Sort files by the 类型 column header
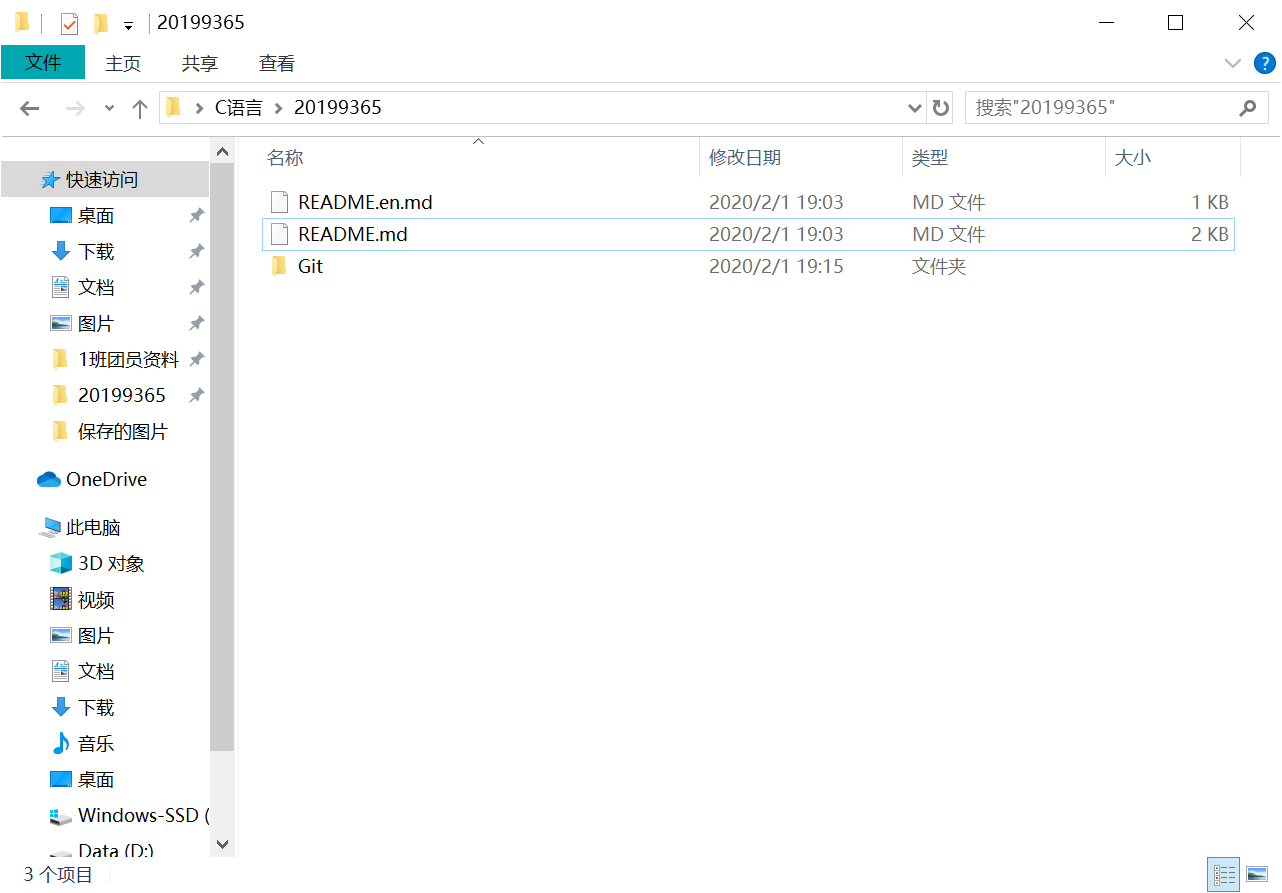Screen dimensions: 1282x893 point(930,158)
